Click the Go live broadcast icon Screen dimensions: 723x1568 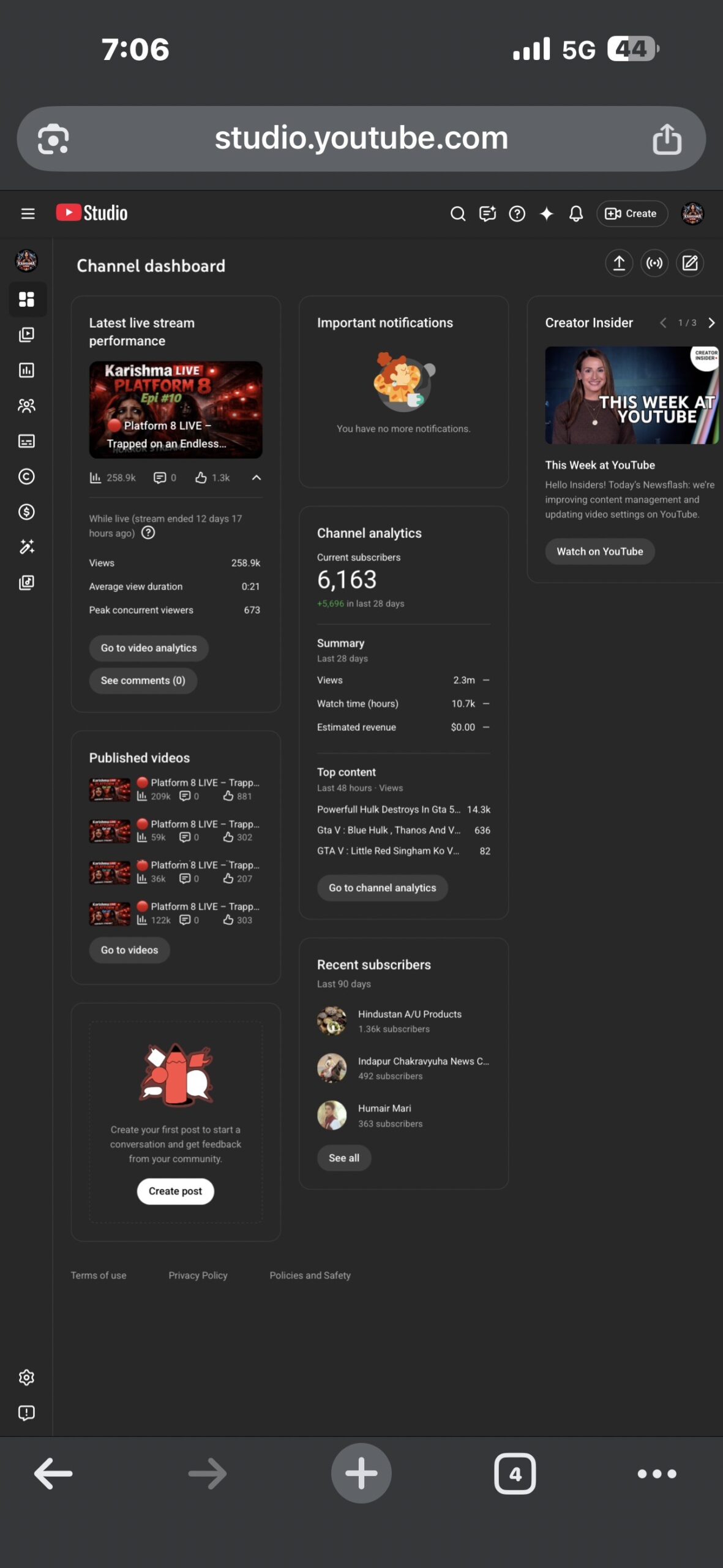[654, 263]
